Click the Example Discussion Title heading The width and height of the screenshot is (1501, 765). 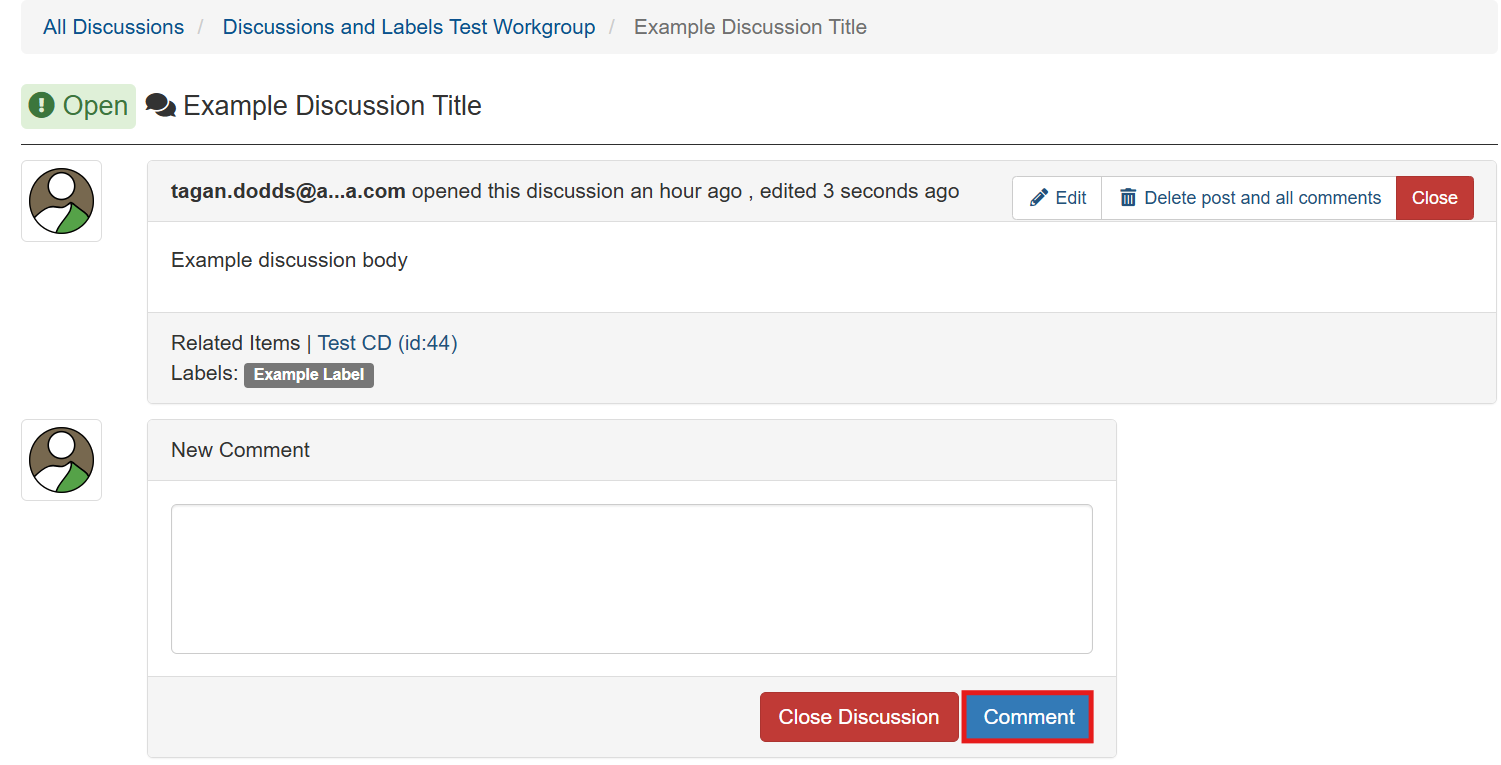pos(332,106)
